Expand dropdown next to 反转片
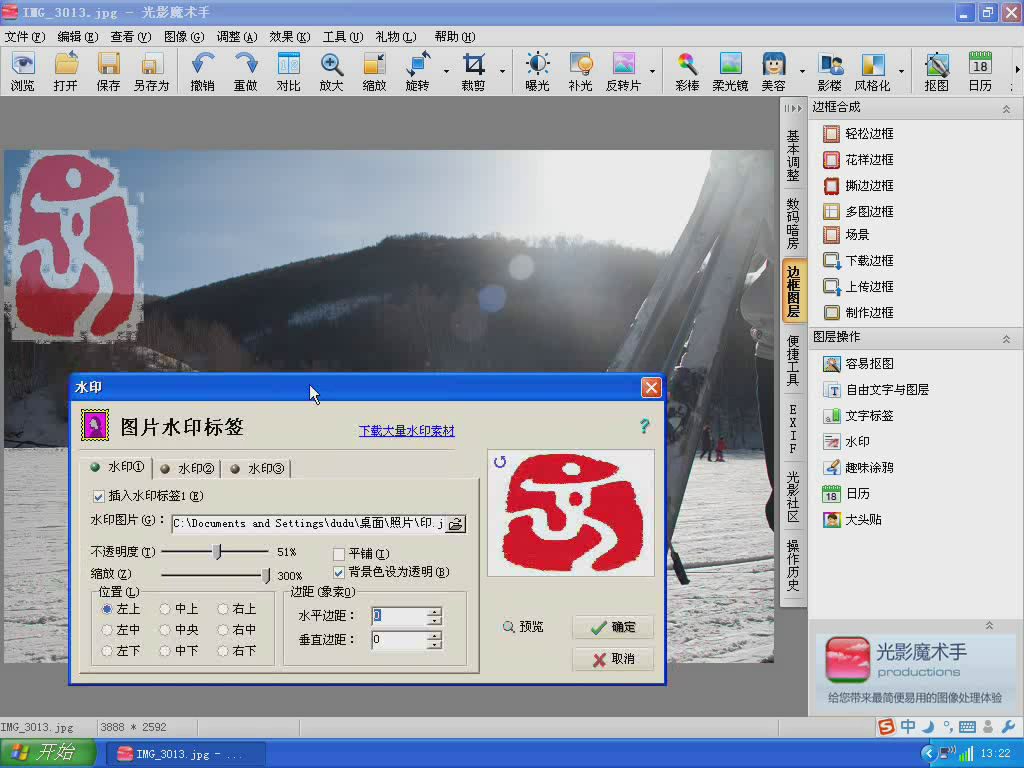This screenshot has height=768, width=1024. click(x=652, y=71)
